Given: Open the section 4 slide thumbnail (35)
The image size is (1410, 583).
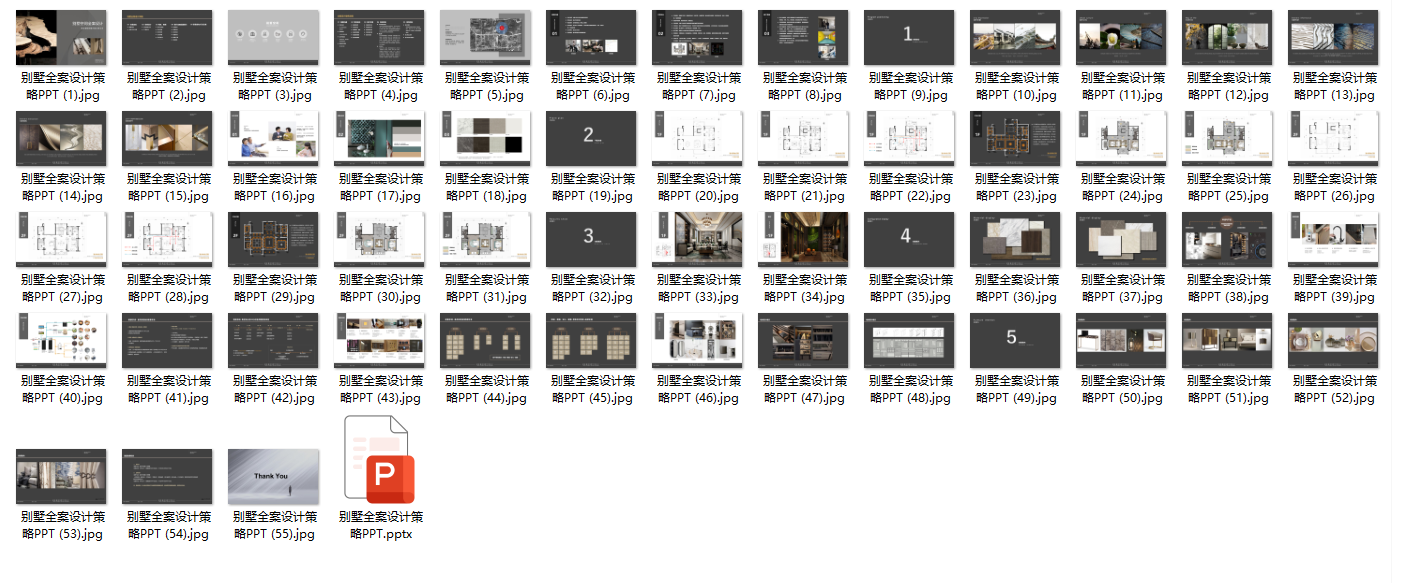Looking at the screenshot, I should (x=909, y=239).
